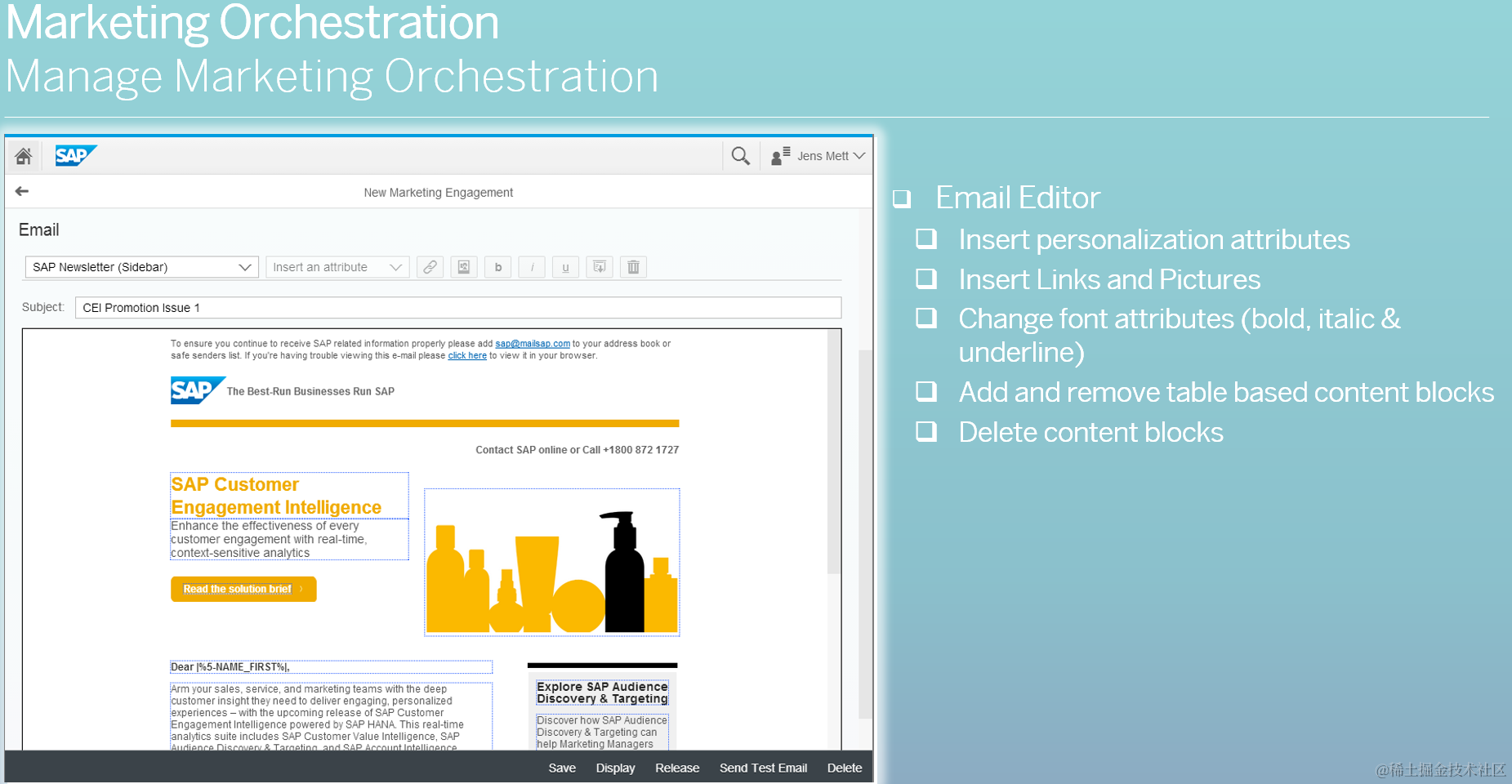
Task: Delete the content block with the trash icon
Action: (633, 267)
